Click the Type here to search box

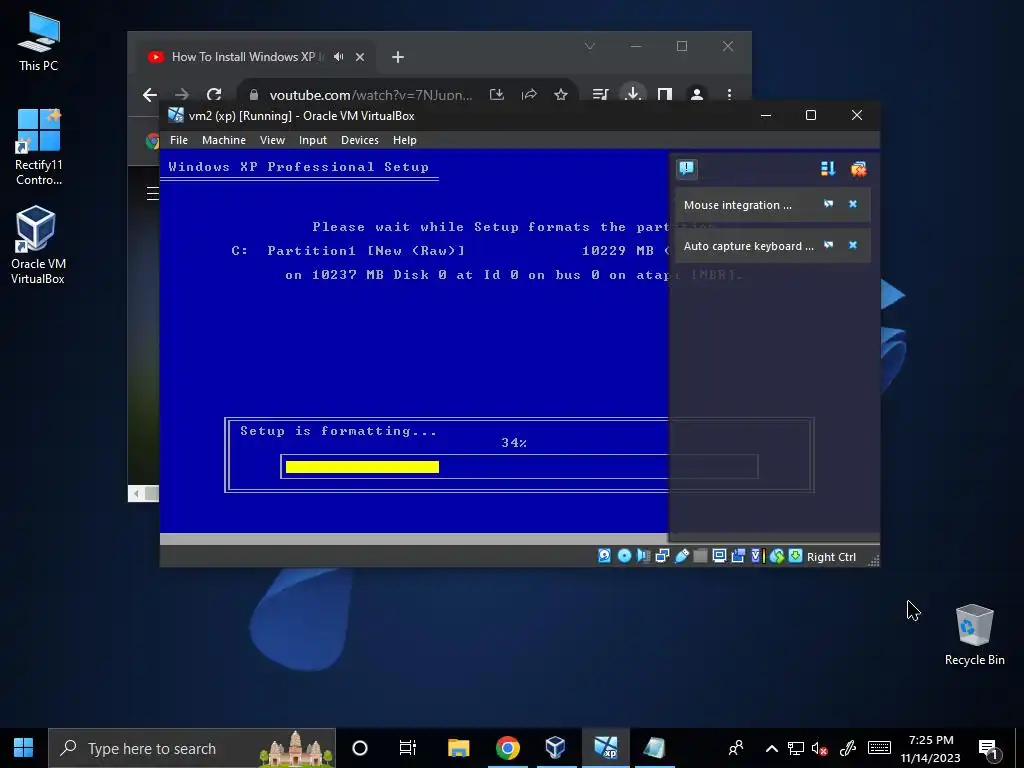191,748
